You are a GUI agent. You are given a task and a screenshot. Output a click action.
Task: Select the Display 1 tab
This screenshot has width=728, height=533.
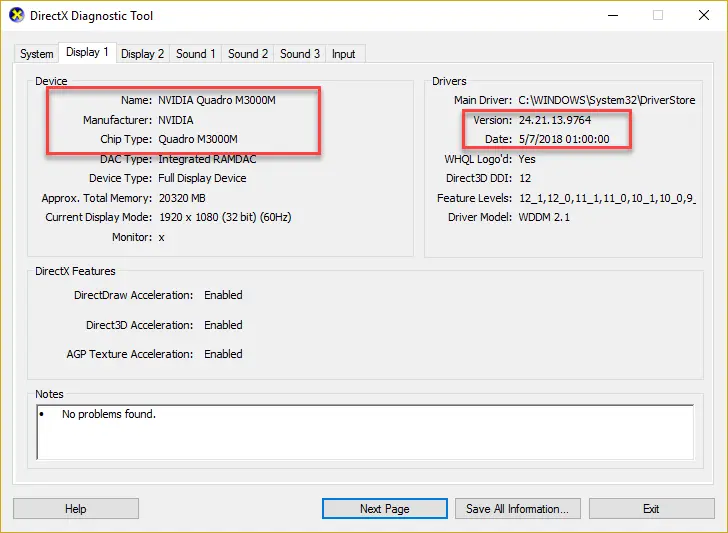[x=87, y=53]
